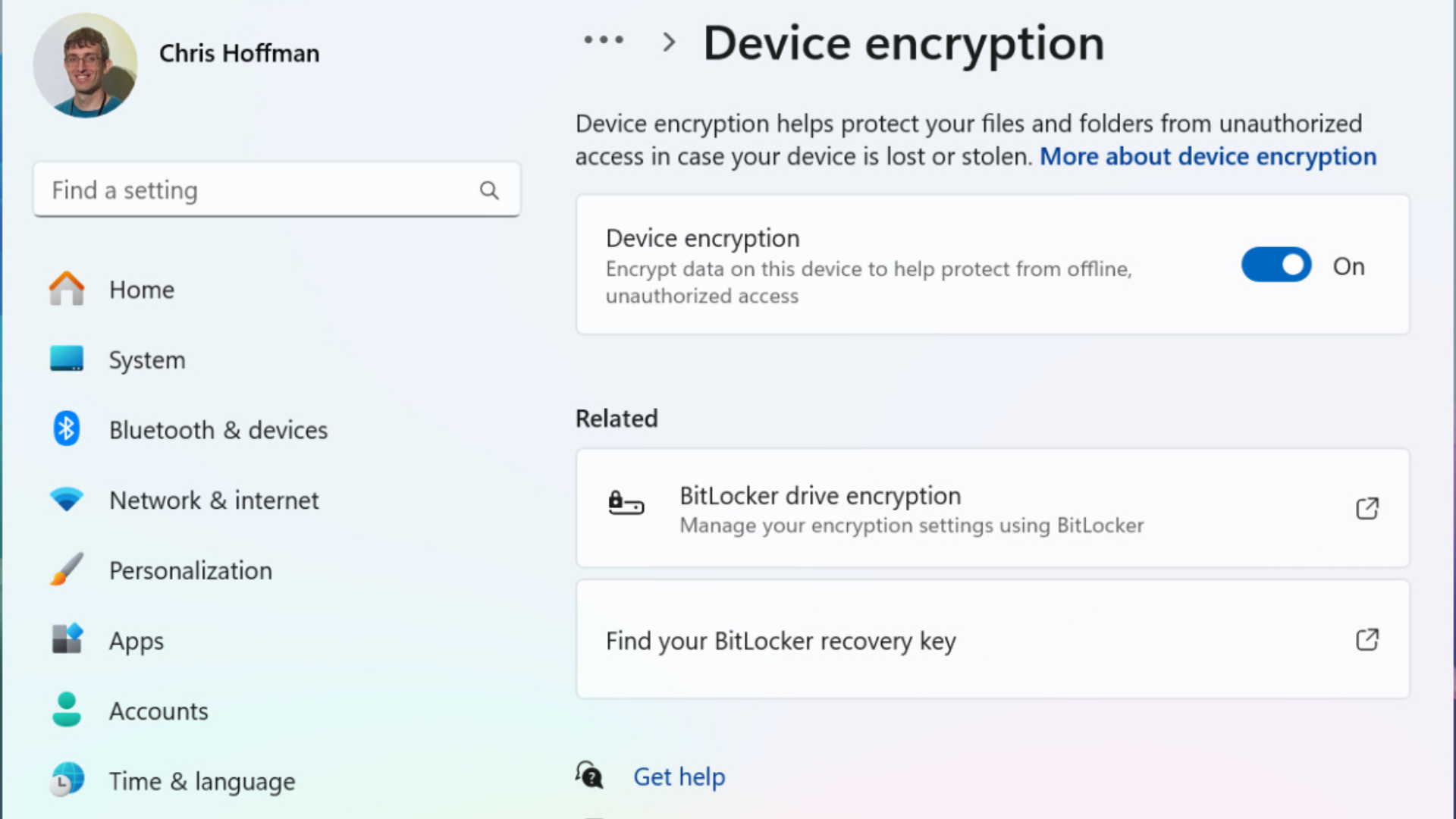
Task: Click the Bluetooth icon in sidebar
Action: 67,429
